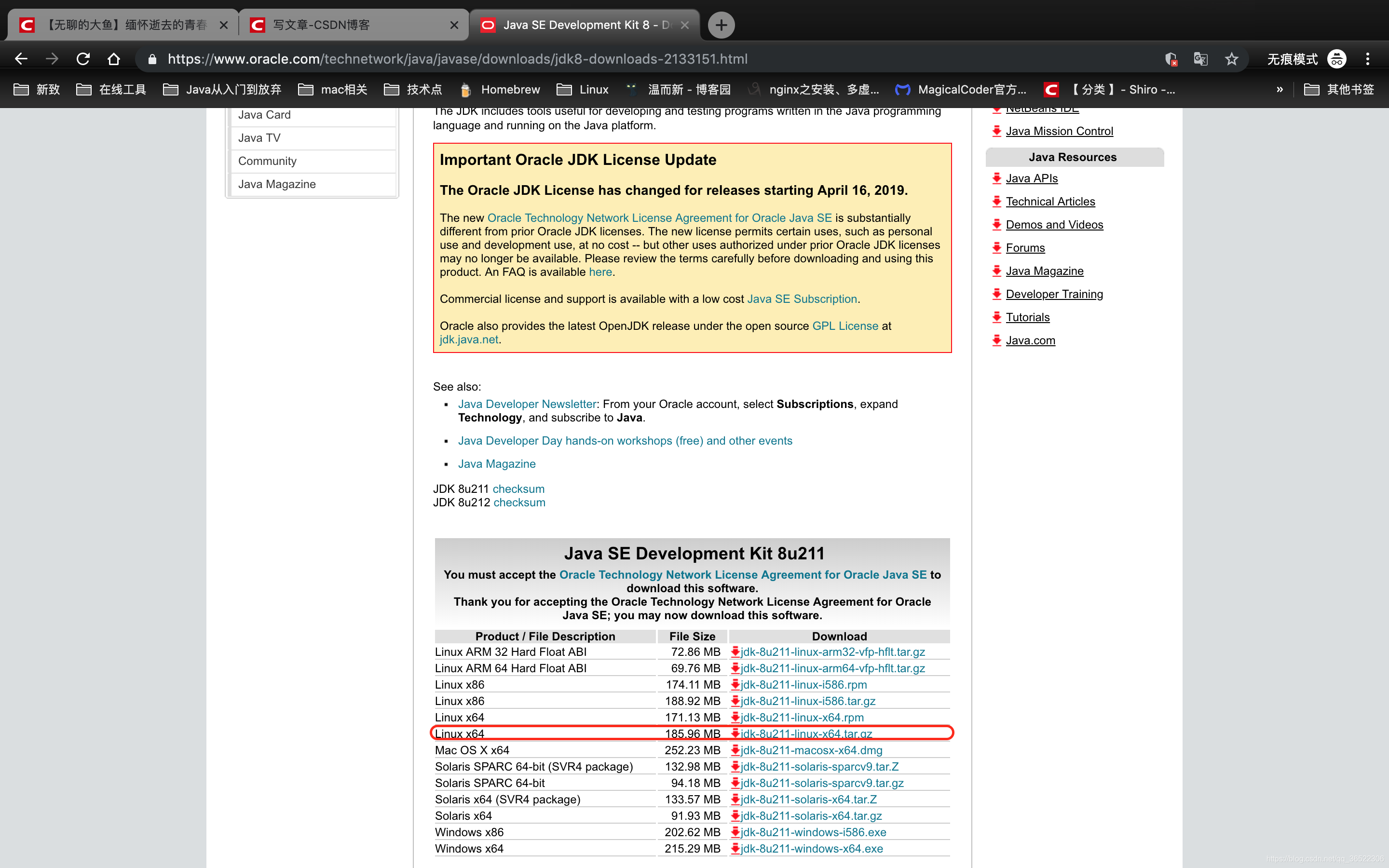Expand hidden bookmarks overflow chevron
Image resolution: width=1389 pixels, height=868 pixels.
(1280, 90)
